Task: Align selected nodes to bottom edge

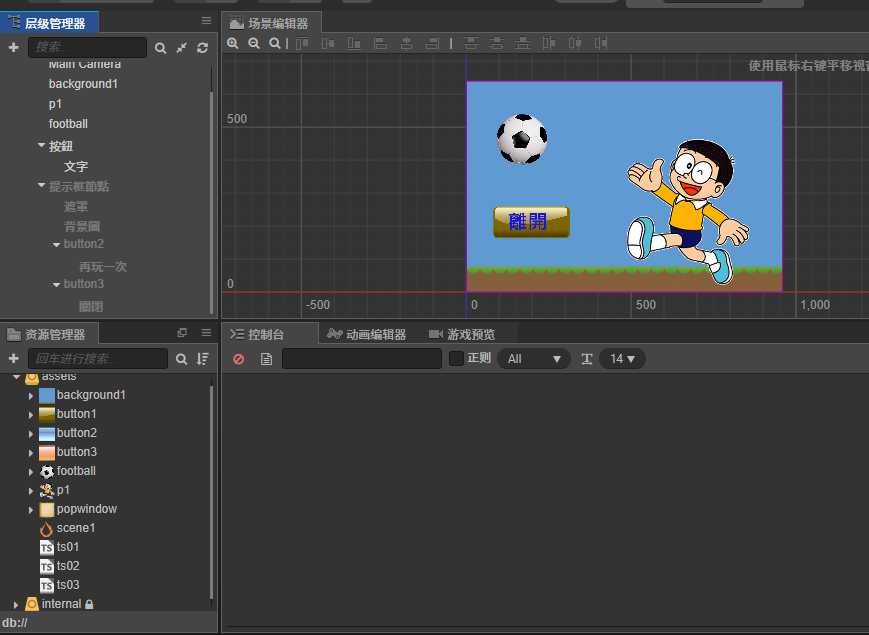Action: click(354, 43)
